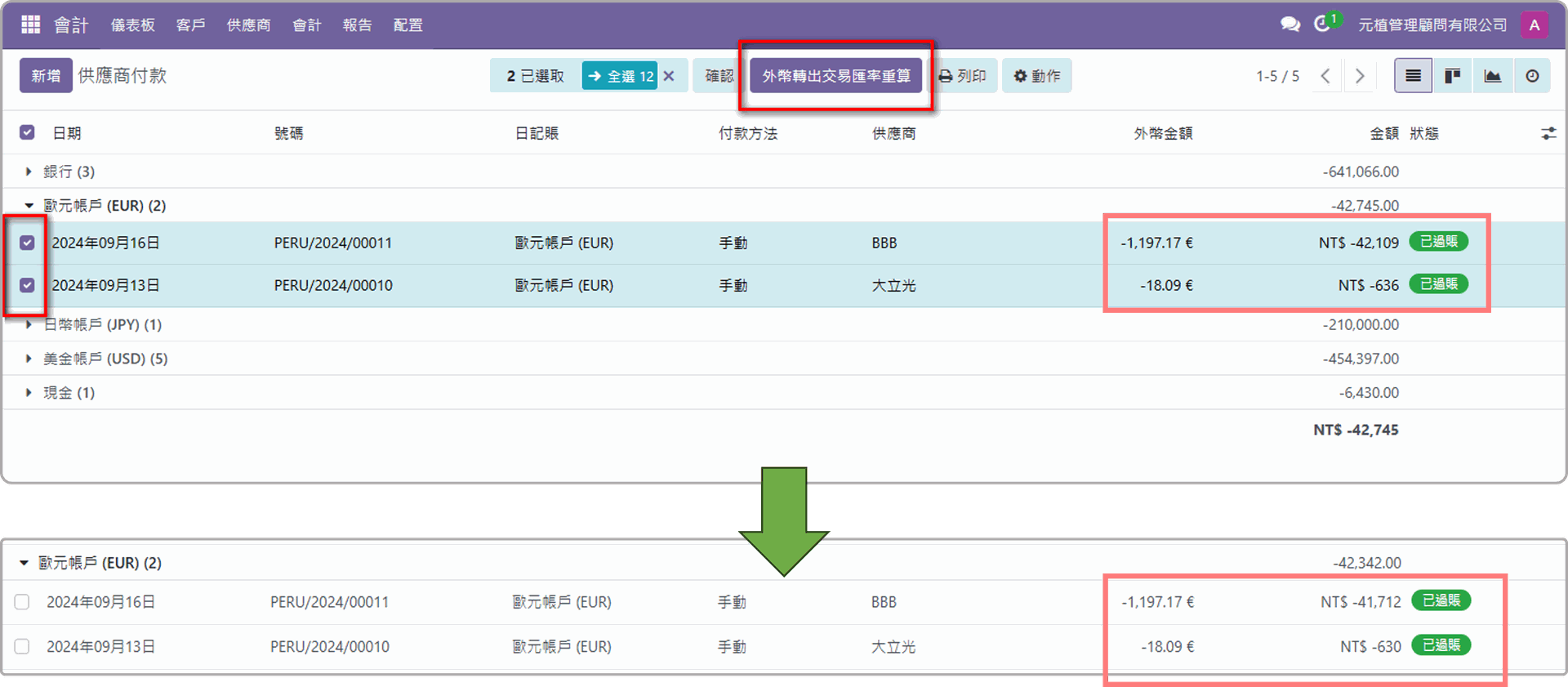
Task: Uncheck the PERU/2024/00010 row checkbox
Action: 27,285
